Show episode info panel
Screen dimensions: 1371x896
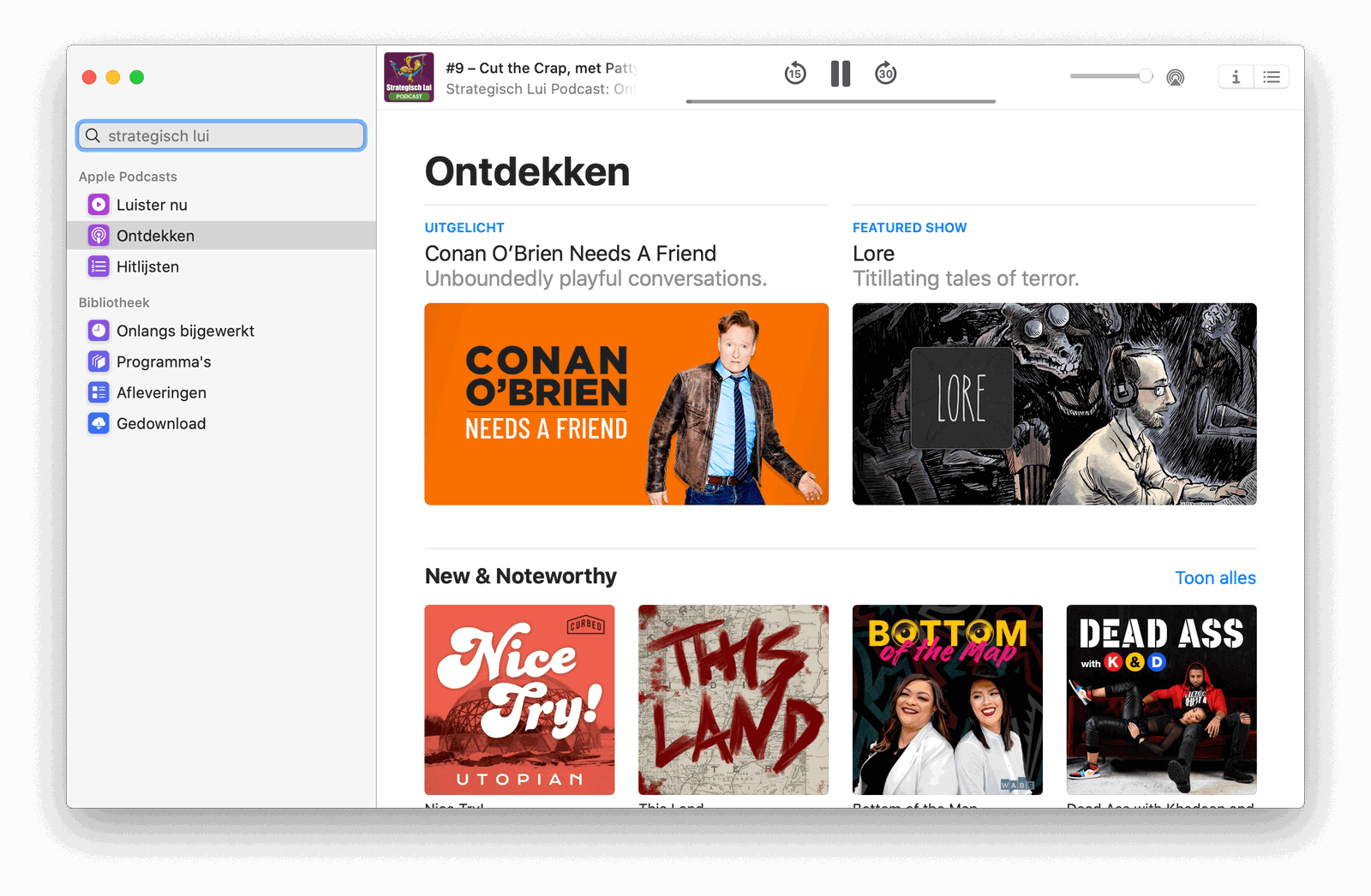(x=1236, y=77)
